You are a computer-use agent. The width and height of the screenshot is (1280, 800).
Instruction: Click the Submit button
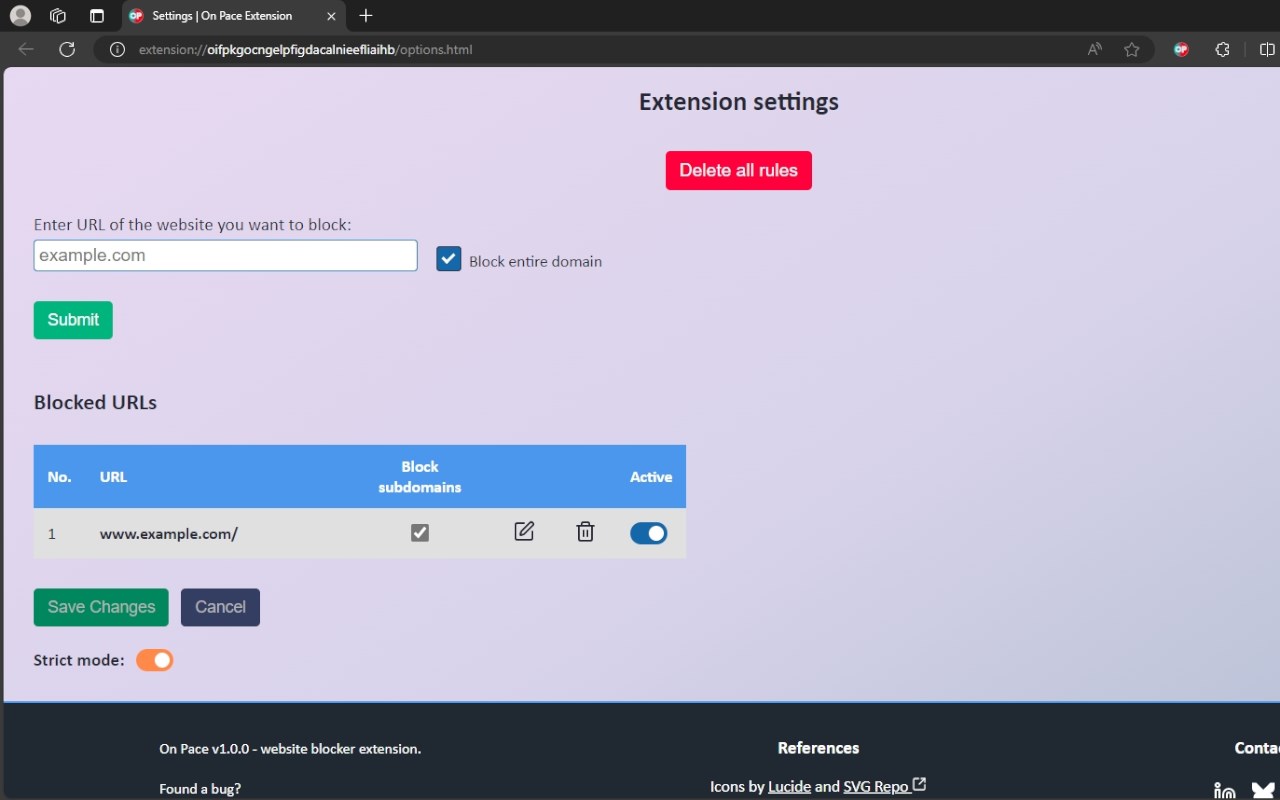click(73, 320)
